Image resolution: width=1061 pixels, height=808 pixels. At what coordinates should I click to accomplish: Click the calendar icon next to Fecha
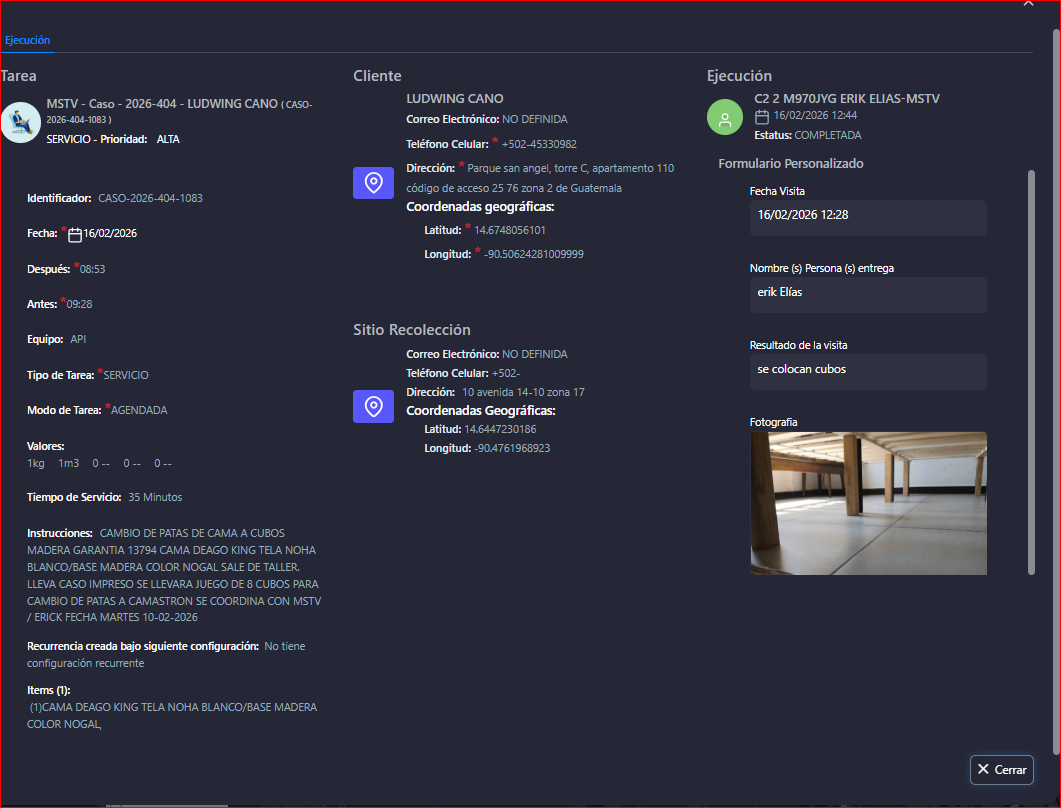point(75,235)
